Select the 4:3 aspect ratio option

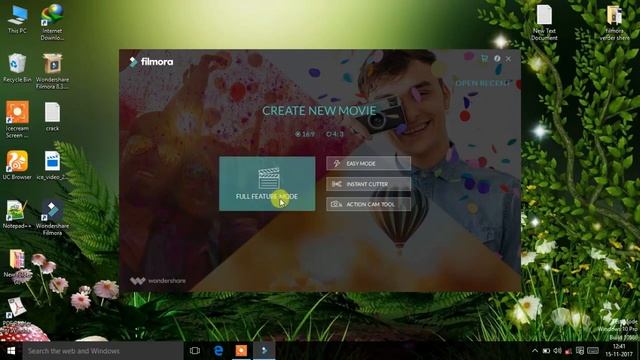click(335, 134)
